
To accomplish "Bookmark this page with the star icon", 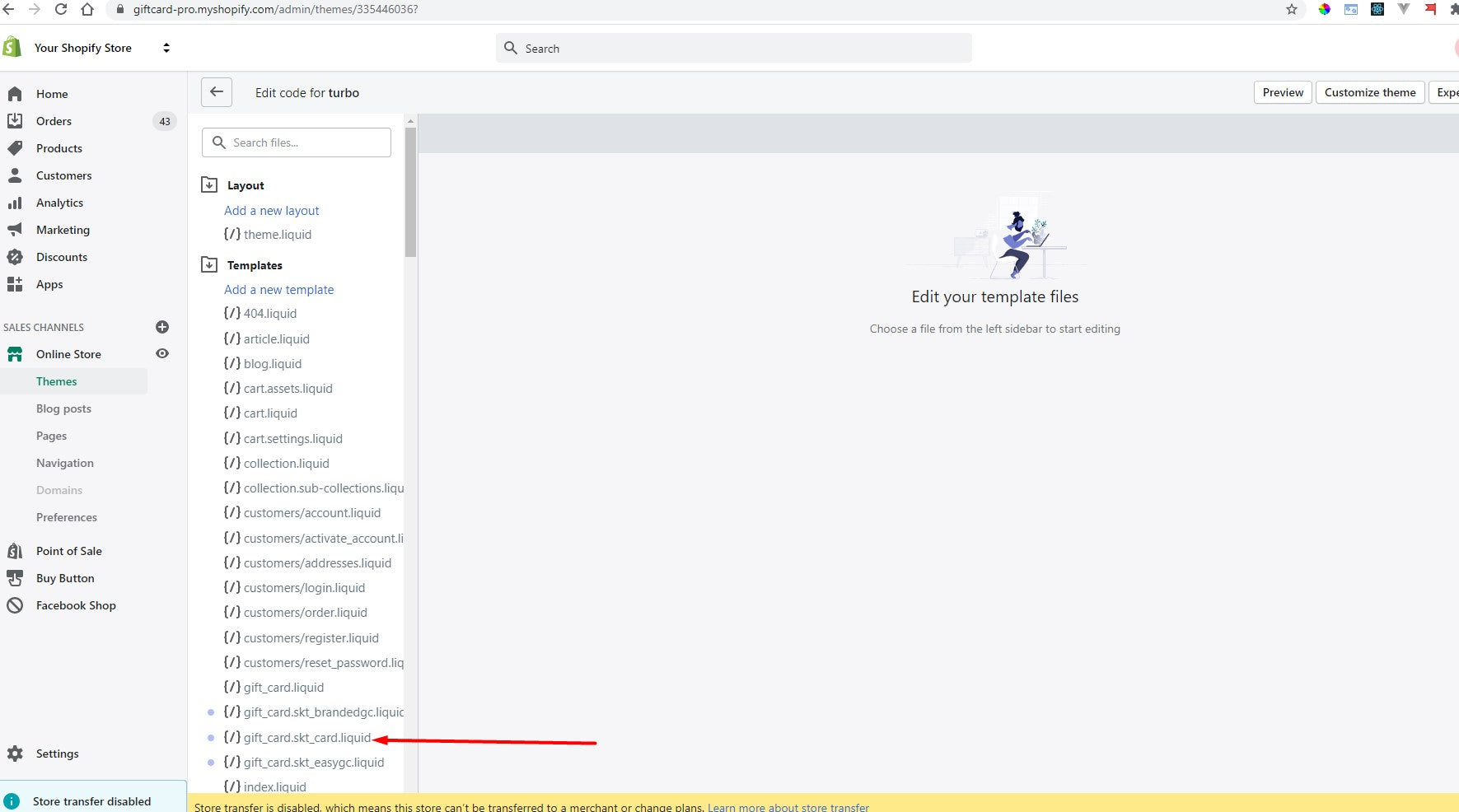I will (1291, 10).
